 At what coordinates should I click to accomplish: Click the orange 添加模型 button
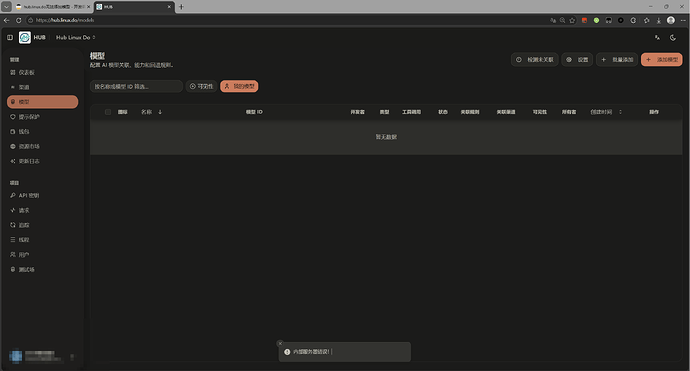point(662,59)
